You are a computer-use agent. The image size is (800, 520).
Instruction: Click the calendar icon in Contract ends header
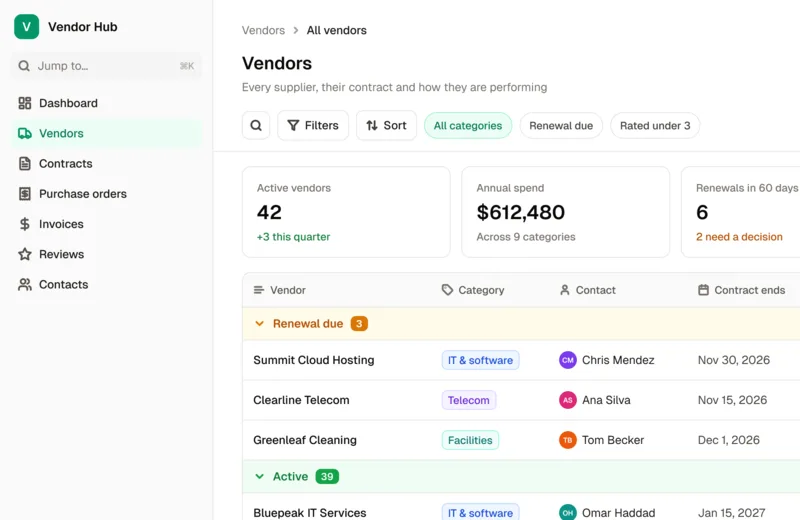pos(704,290)
